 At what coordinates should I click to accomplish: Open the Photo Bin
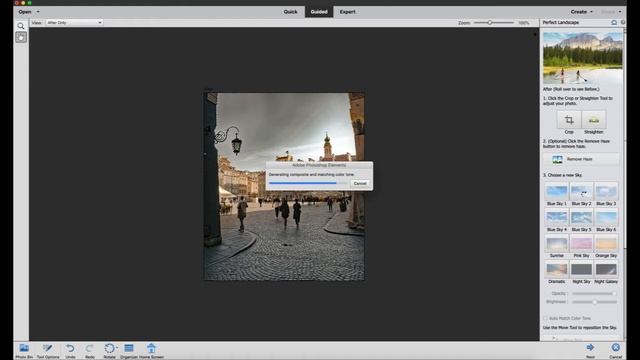[24, 350]
